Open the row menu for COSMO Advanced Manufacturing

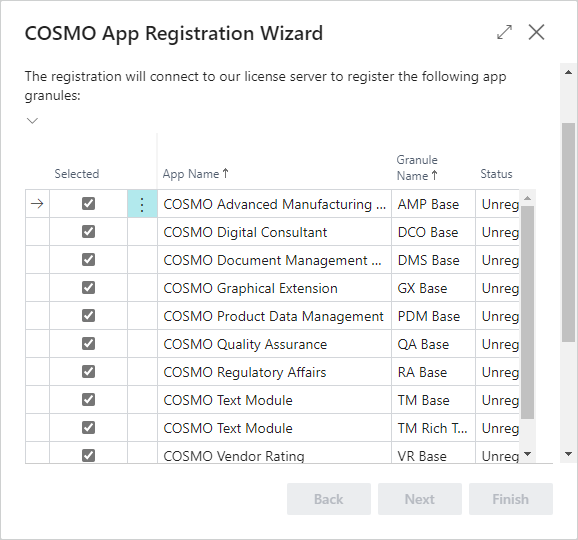tap(142, 204)
